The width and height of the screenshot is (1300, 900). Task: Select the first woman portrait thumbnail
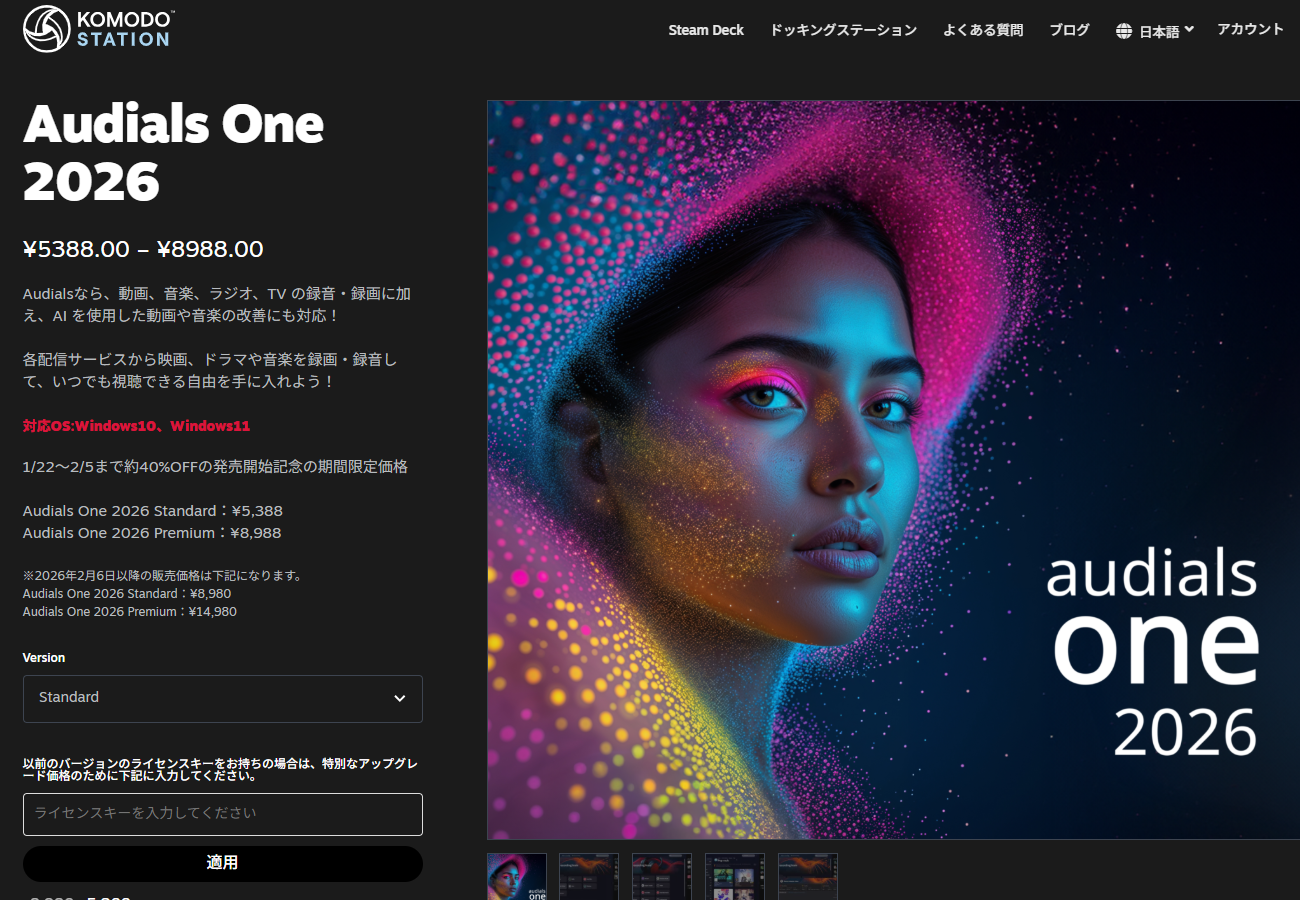pyautogui.click(x=517, y=876)
